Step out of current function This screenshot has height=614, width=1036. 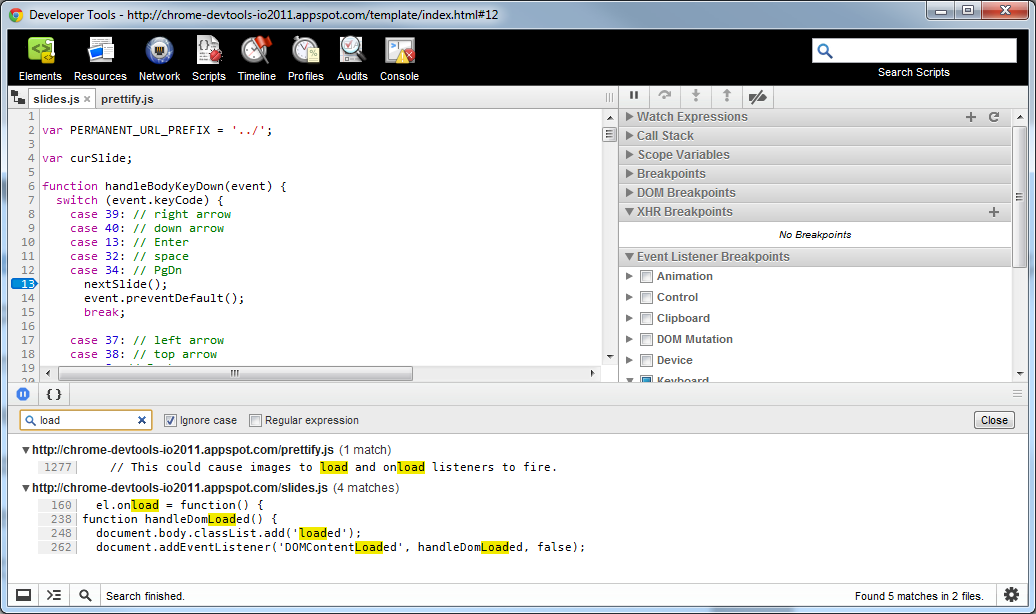[x=727, y=96]
